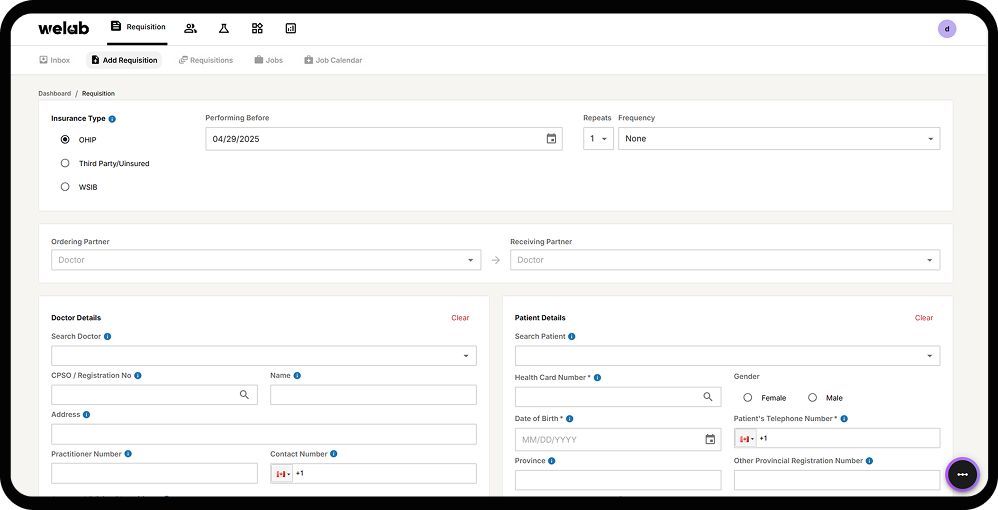Open the Job Calendar tab
The height and width of the screenshot is (510, 998).
click(334, 60)
